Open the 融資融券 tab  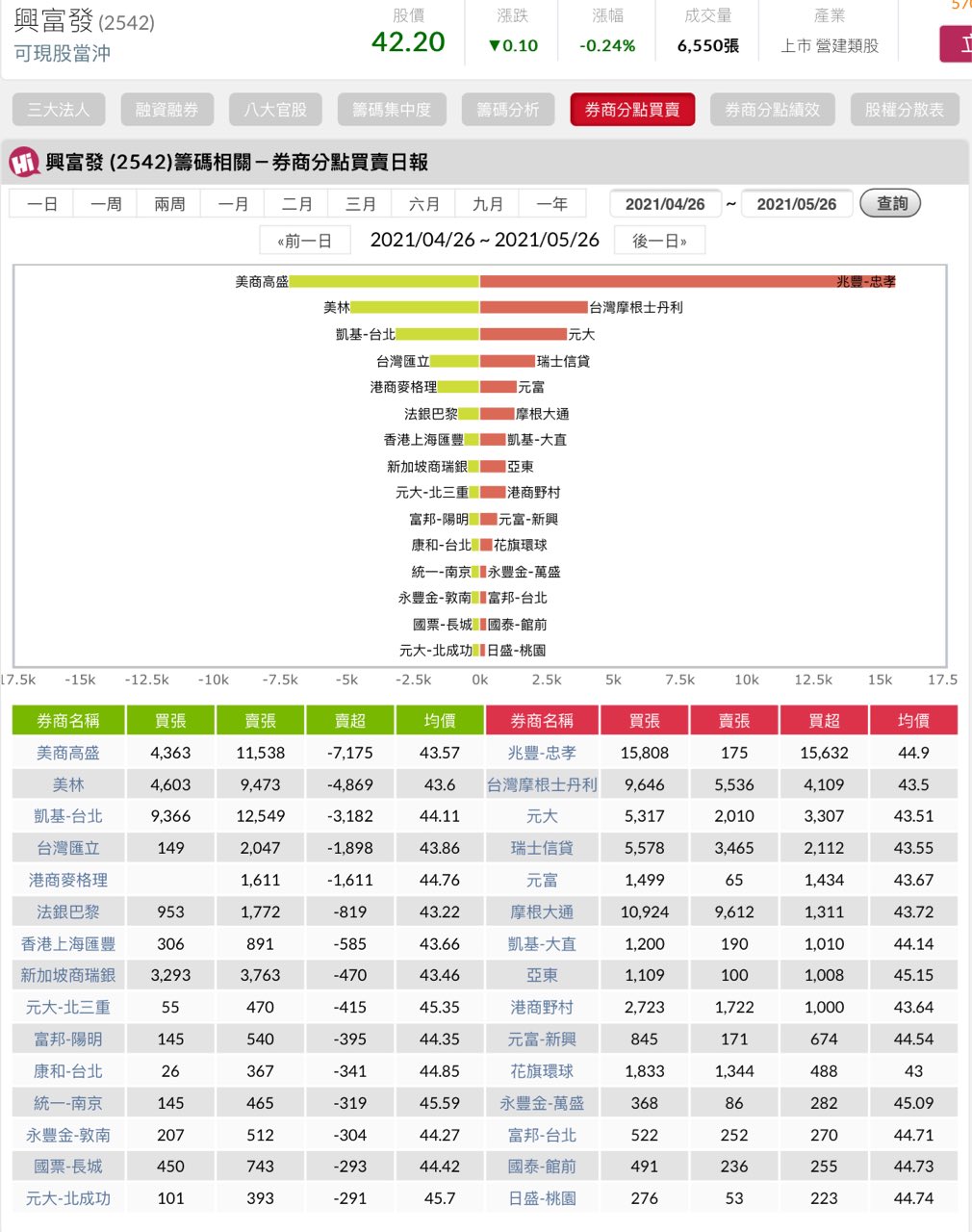point(167,110)
